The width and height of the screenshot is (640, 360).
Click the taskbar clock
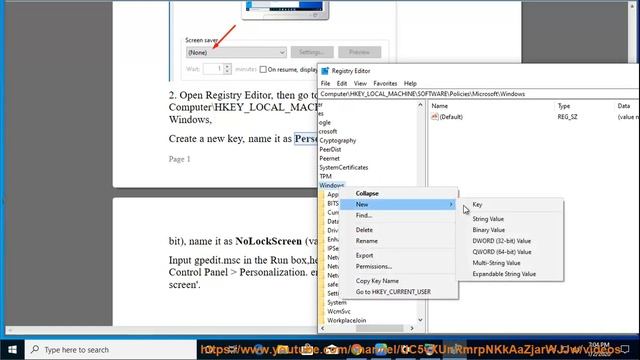pos(599,349)
